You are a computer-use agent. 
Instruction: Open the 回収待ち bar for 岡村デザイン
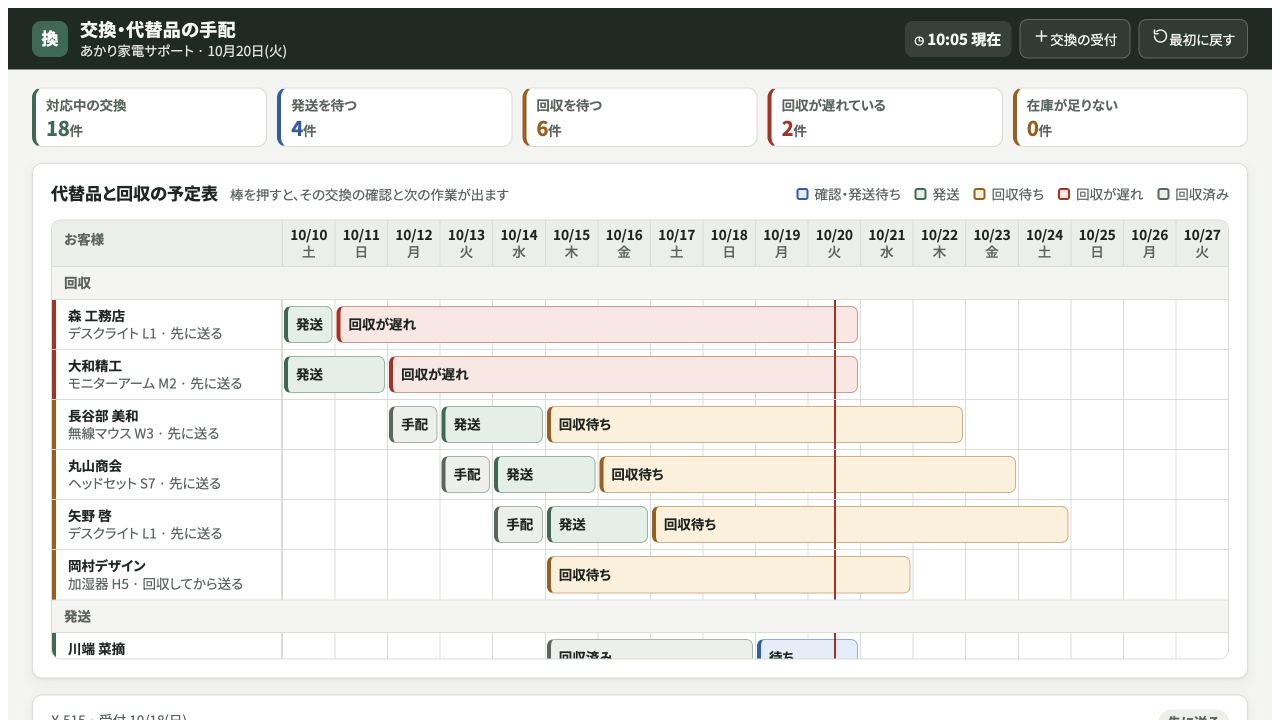pyautogui.click(x=728, y=575)
